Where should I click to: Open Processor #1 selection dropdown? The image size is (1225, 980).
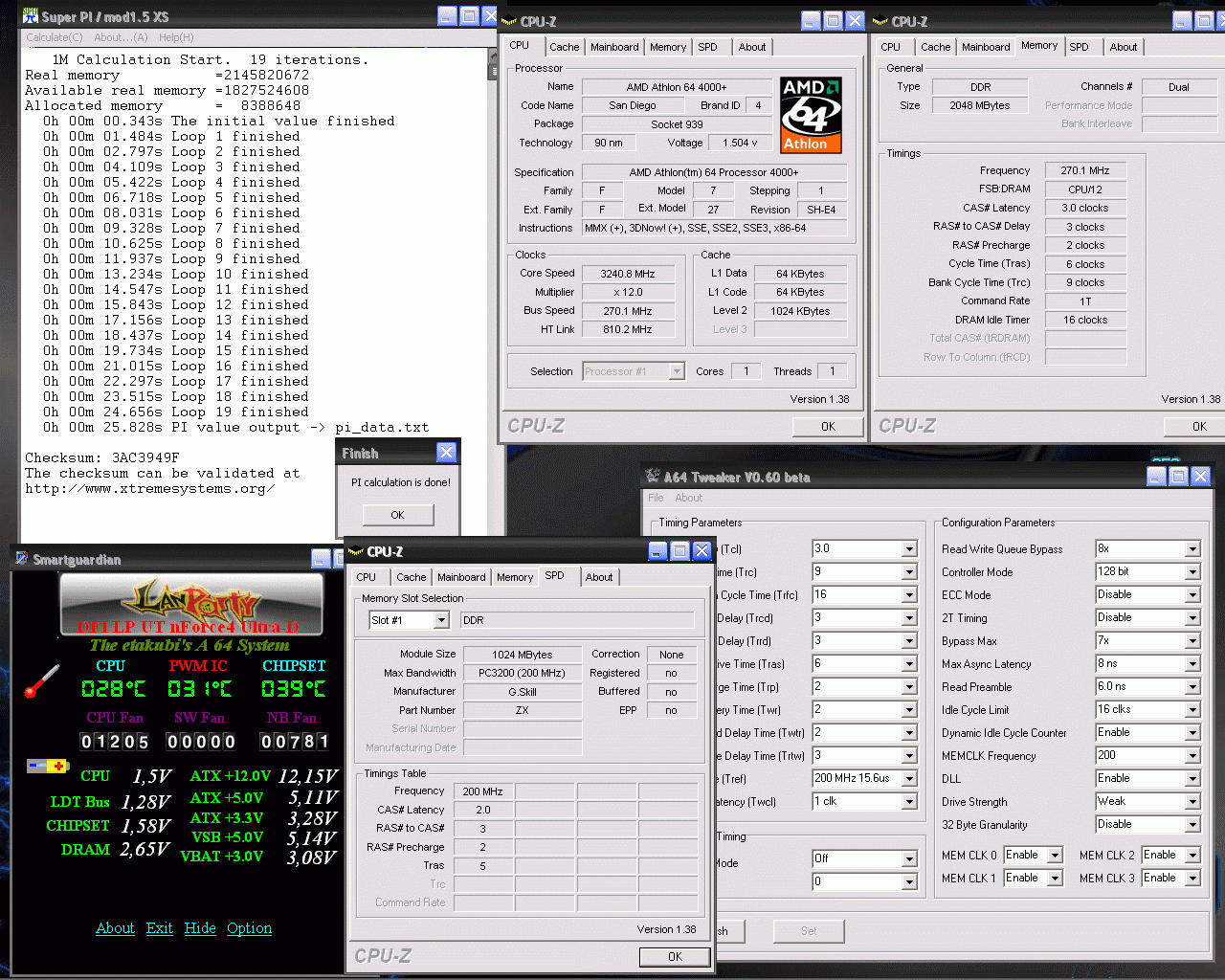(x=677, y=371)
